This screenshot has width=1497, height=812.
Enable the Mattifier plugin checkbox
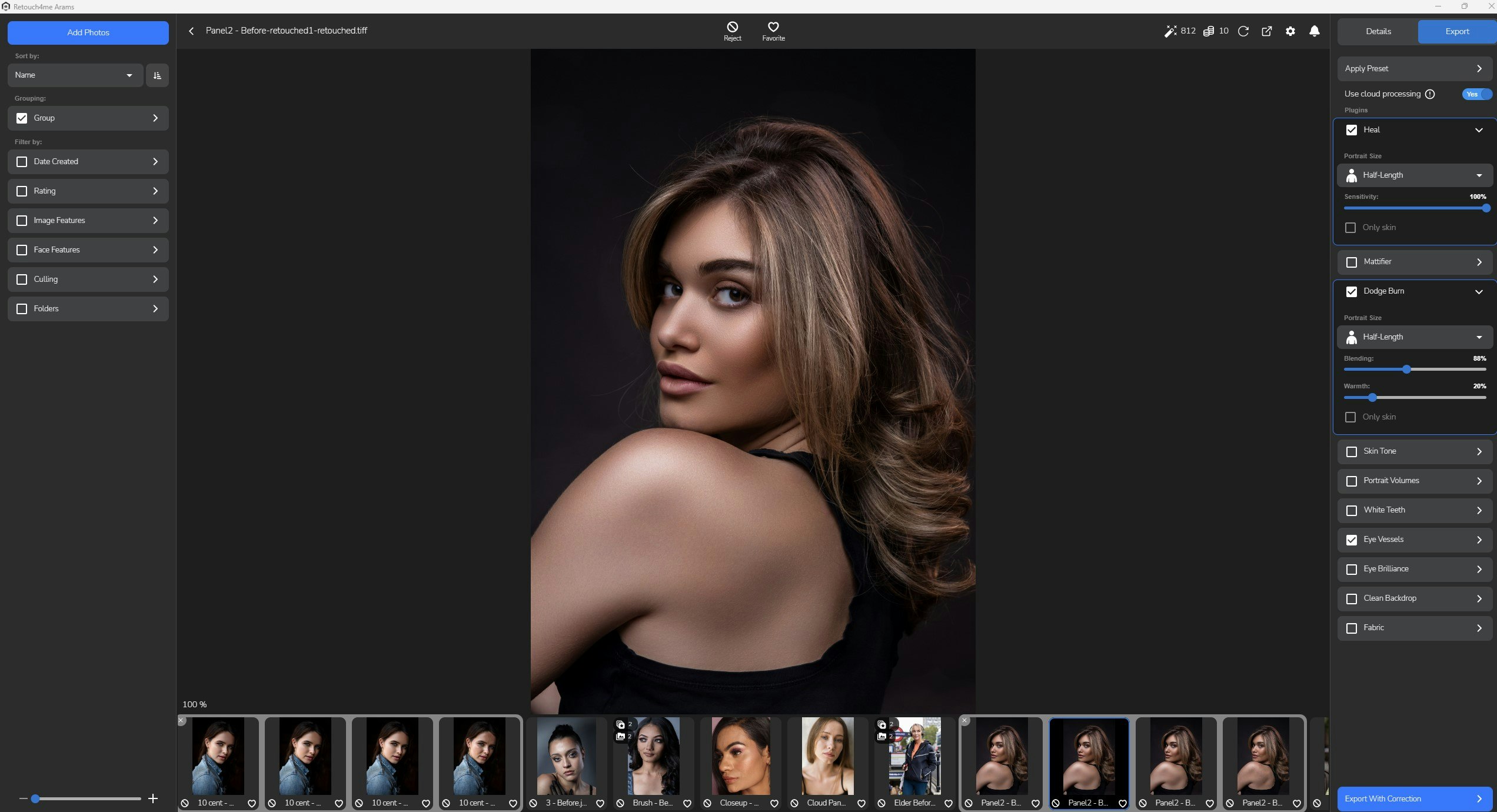pos(1352,262)
